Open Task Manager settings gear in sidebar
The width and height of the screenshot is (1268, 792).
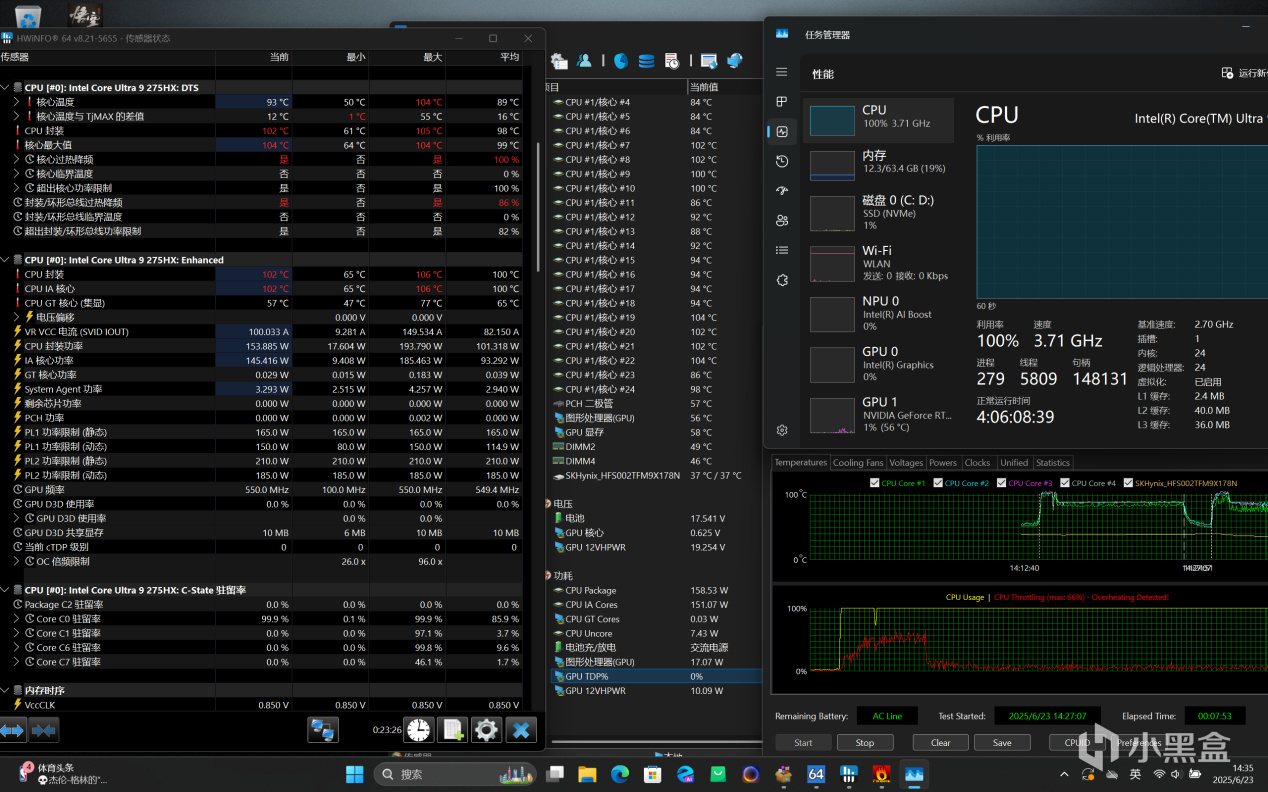coord(782,430)
